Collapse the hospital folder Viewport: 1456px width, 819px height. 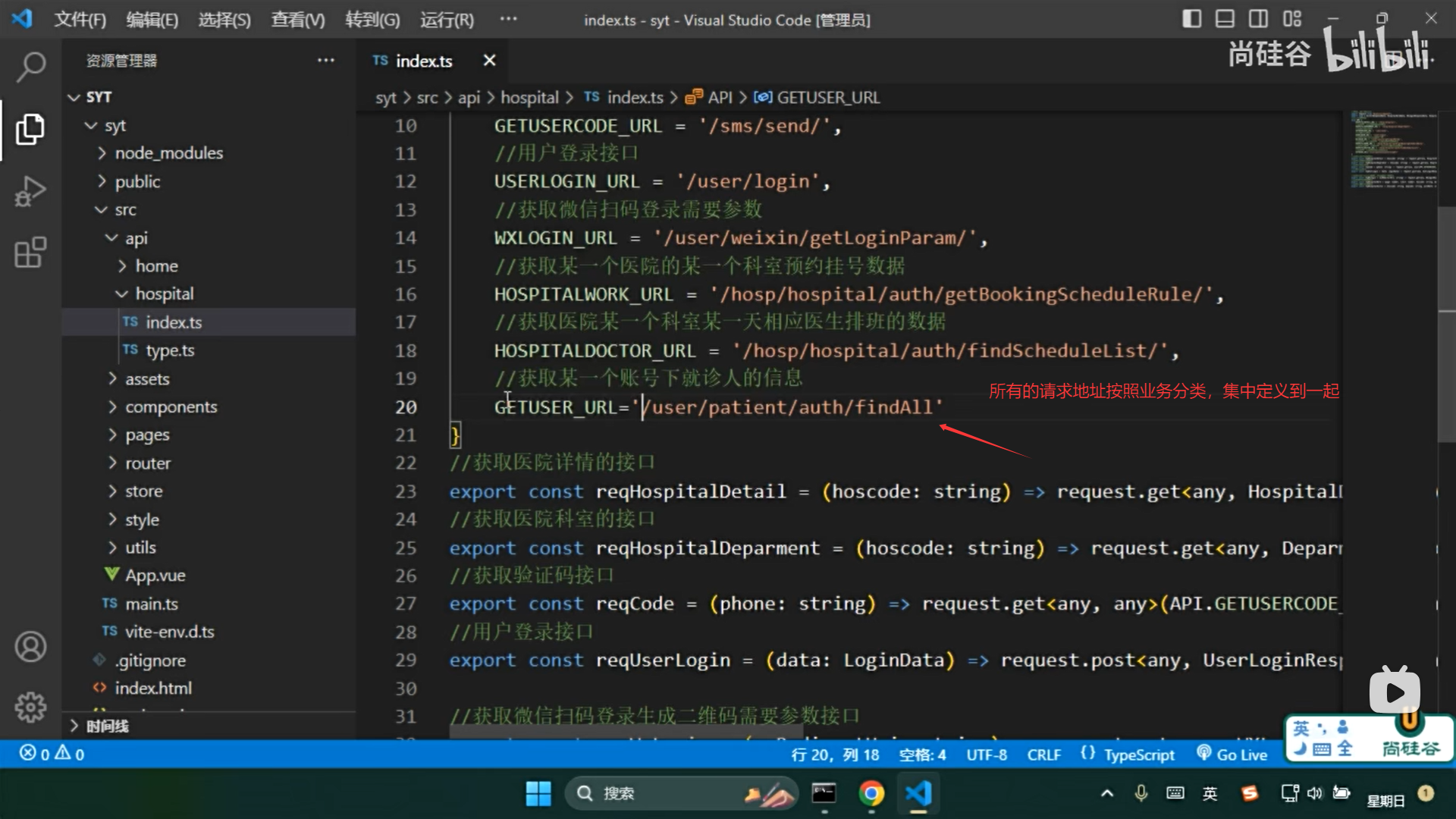pos(164,294)
